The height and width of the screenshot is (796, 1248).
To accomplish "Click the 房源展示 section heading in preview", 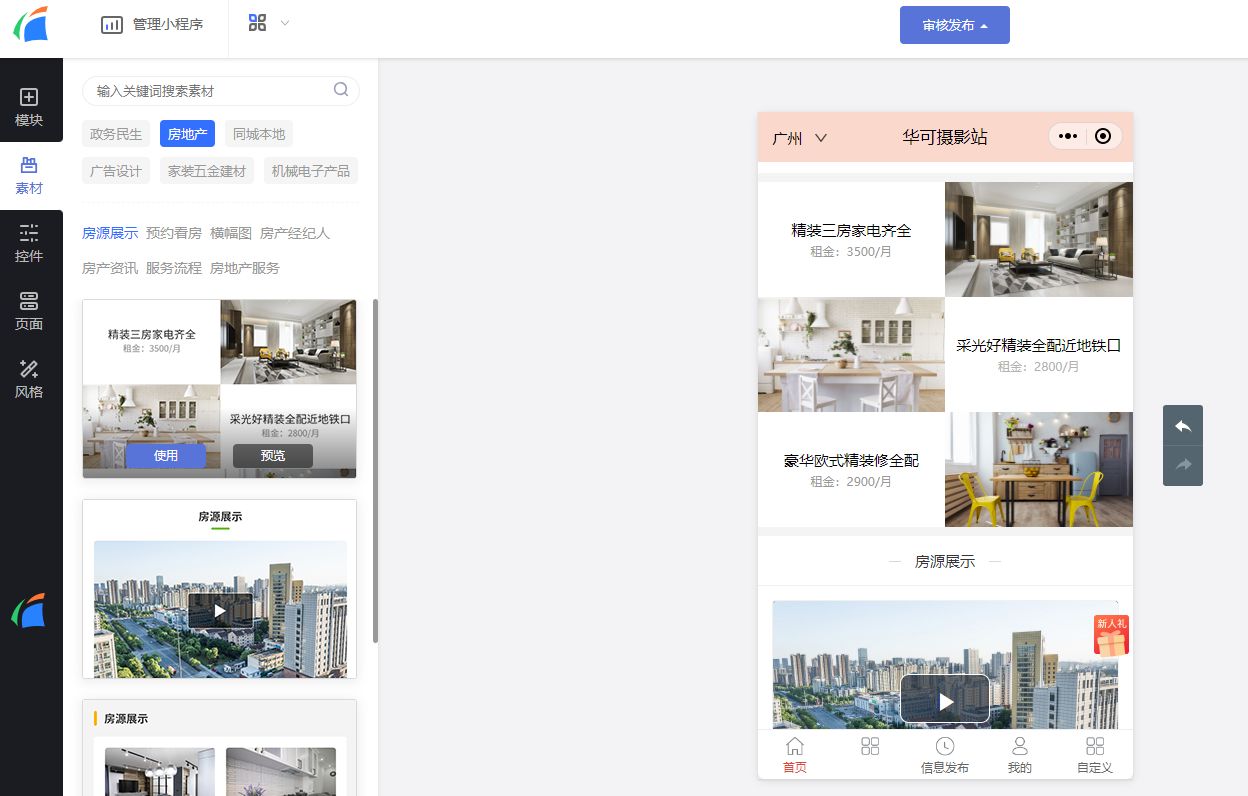I will tap(945, 562).
